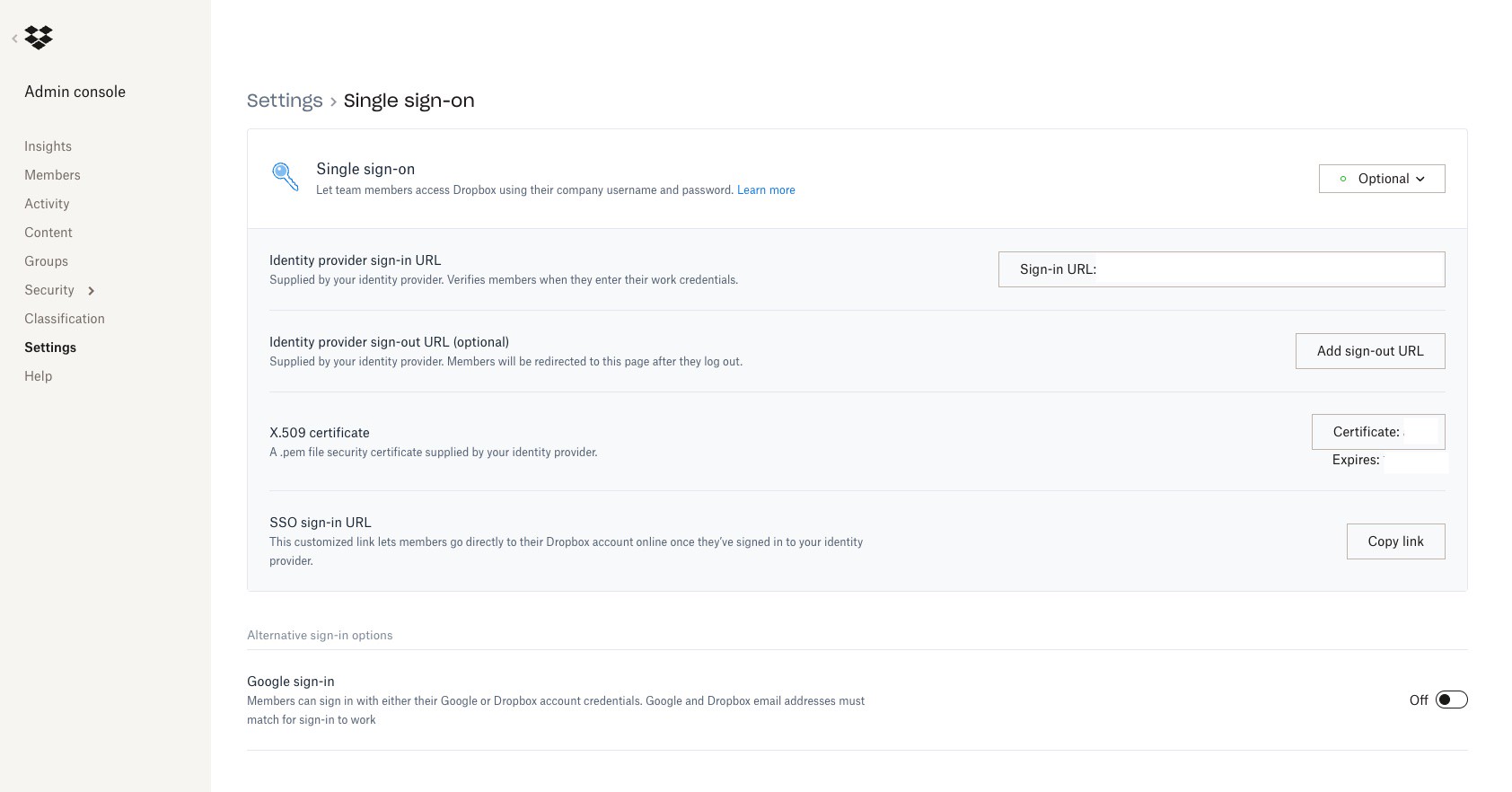The height and width of the screenshot is (792, 1512).
Task: Click the blue key Single sign-on icon
Action: click(285, 176)
